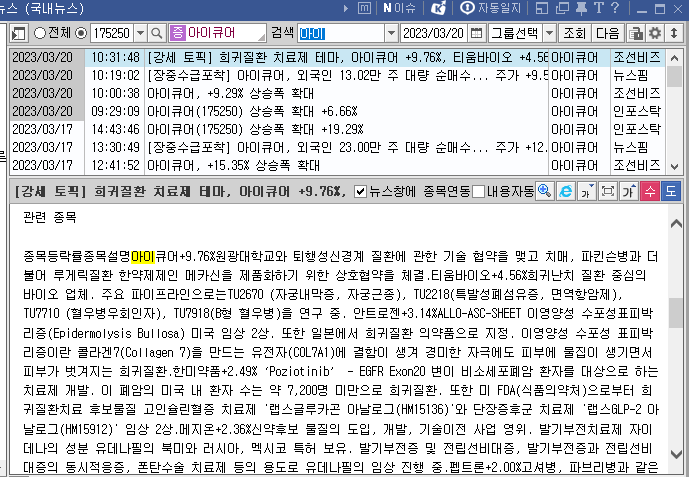689x477 pixels.
Task: Open the calendar date picker icon
Action: [x=476, y=33]
